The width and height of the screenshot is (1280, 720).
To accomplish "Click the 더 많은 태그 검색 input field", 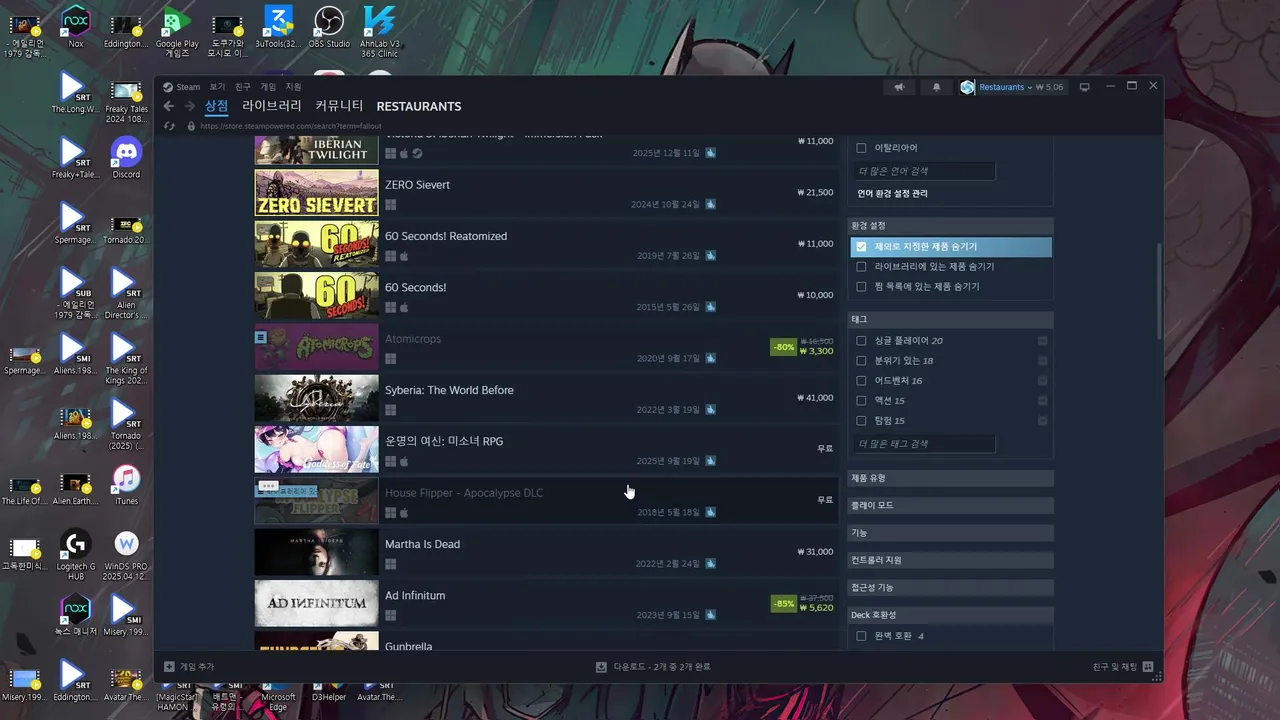I will [925, 443].
